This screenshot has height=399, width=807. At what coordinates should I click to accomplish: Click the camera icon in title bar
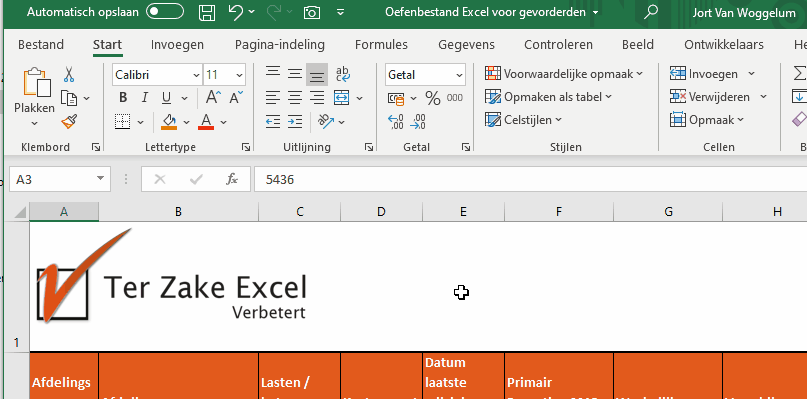point(311,12)
